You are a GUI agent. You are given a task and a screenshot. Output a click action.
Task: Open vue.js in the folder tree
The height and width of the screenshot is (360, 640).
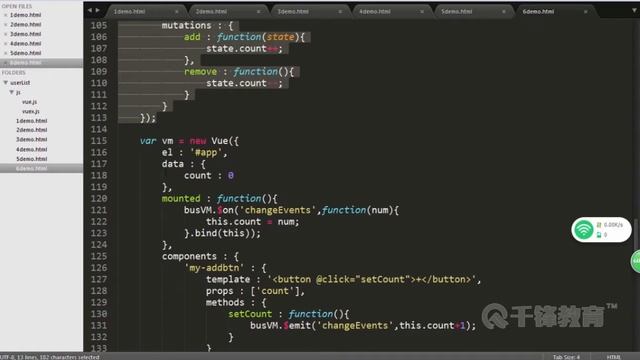click(x=29, y=102)
